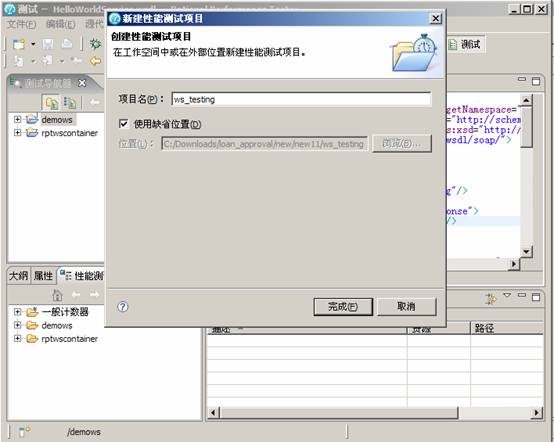The width and height of the screenshot is (554, 442).
Task: Expand the rptwscontainer project in test navigator
Action: click(x=17, y=132)
